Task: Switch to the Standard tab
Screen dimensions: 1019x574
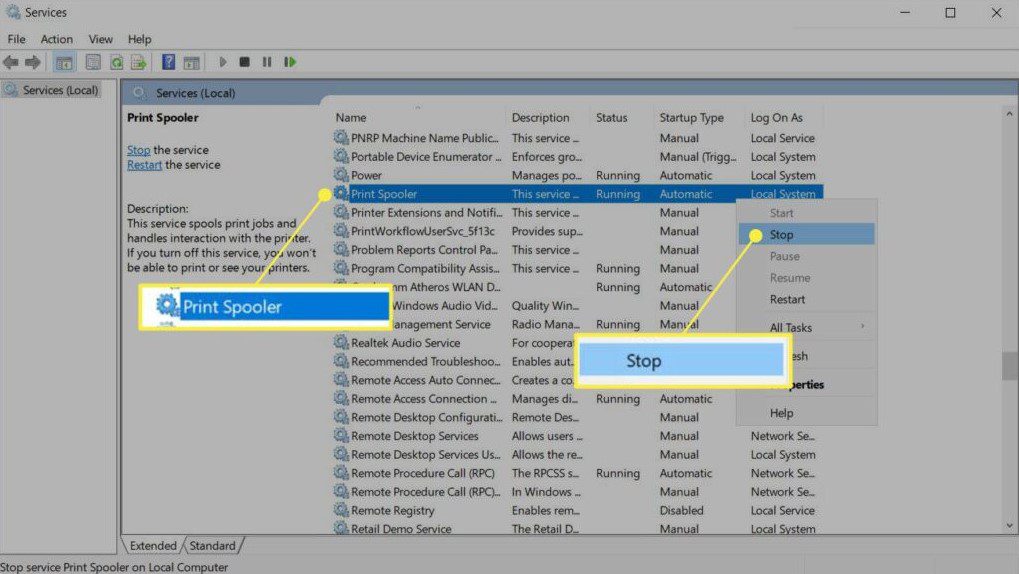Action: (x=213, y=545)
